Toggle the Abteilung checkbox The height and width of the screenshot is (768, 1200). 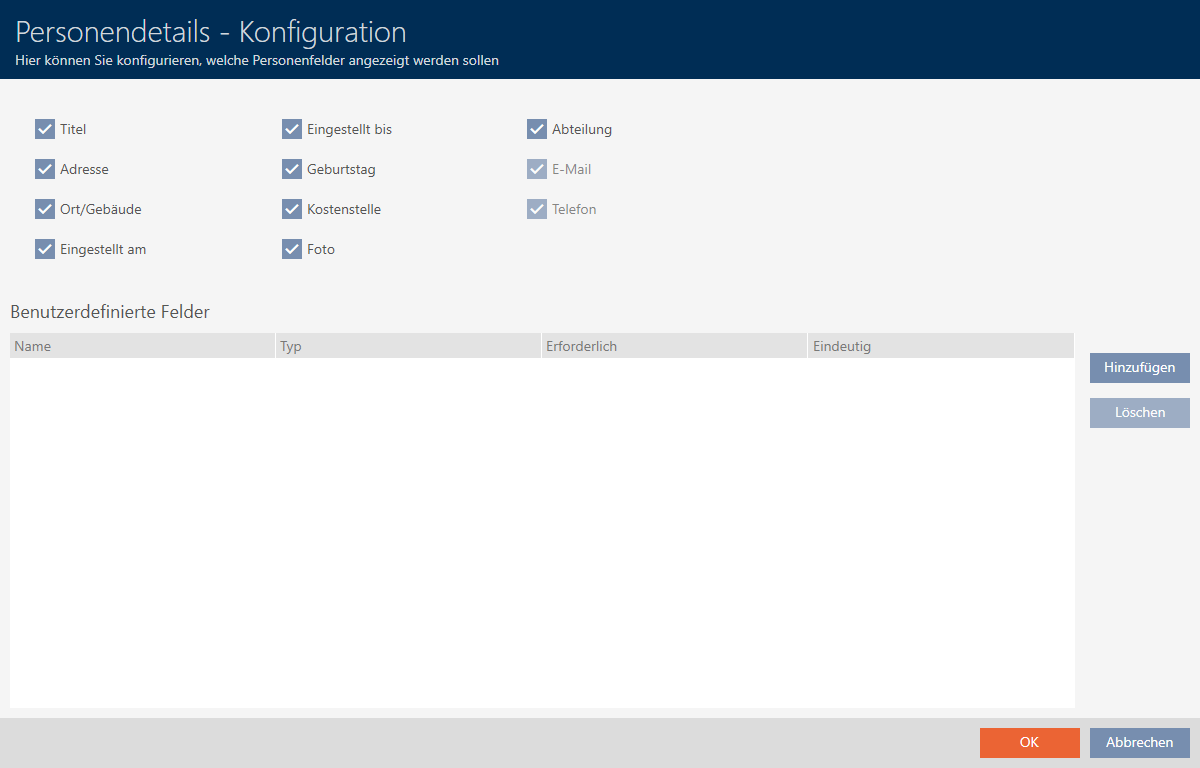click(537, 129)
